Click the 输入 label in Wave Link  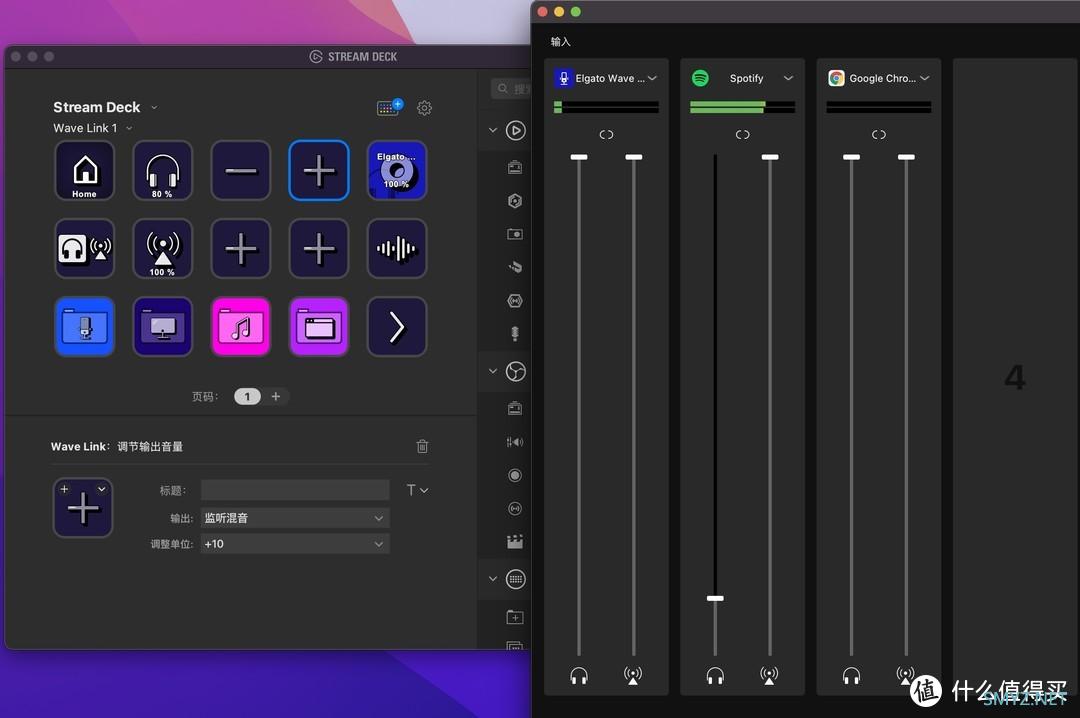coord(561,42)
